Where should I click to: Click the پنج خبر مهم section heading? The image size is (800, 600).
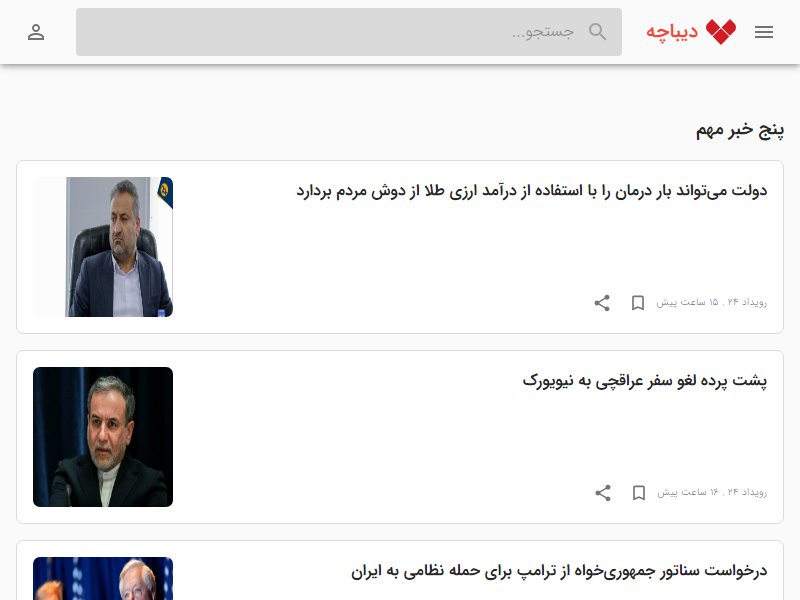click(x=740, y=130)
